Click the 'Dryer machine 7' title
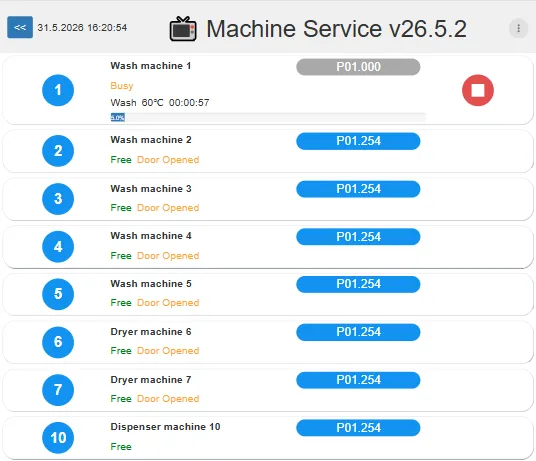The width and height of the screenshot is (536, 461). 151,380
